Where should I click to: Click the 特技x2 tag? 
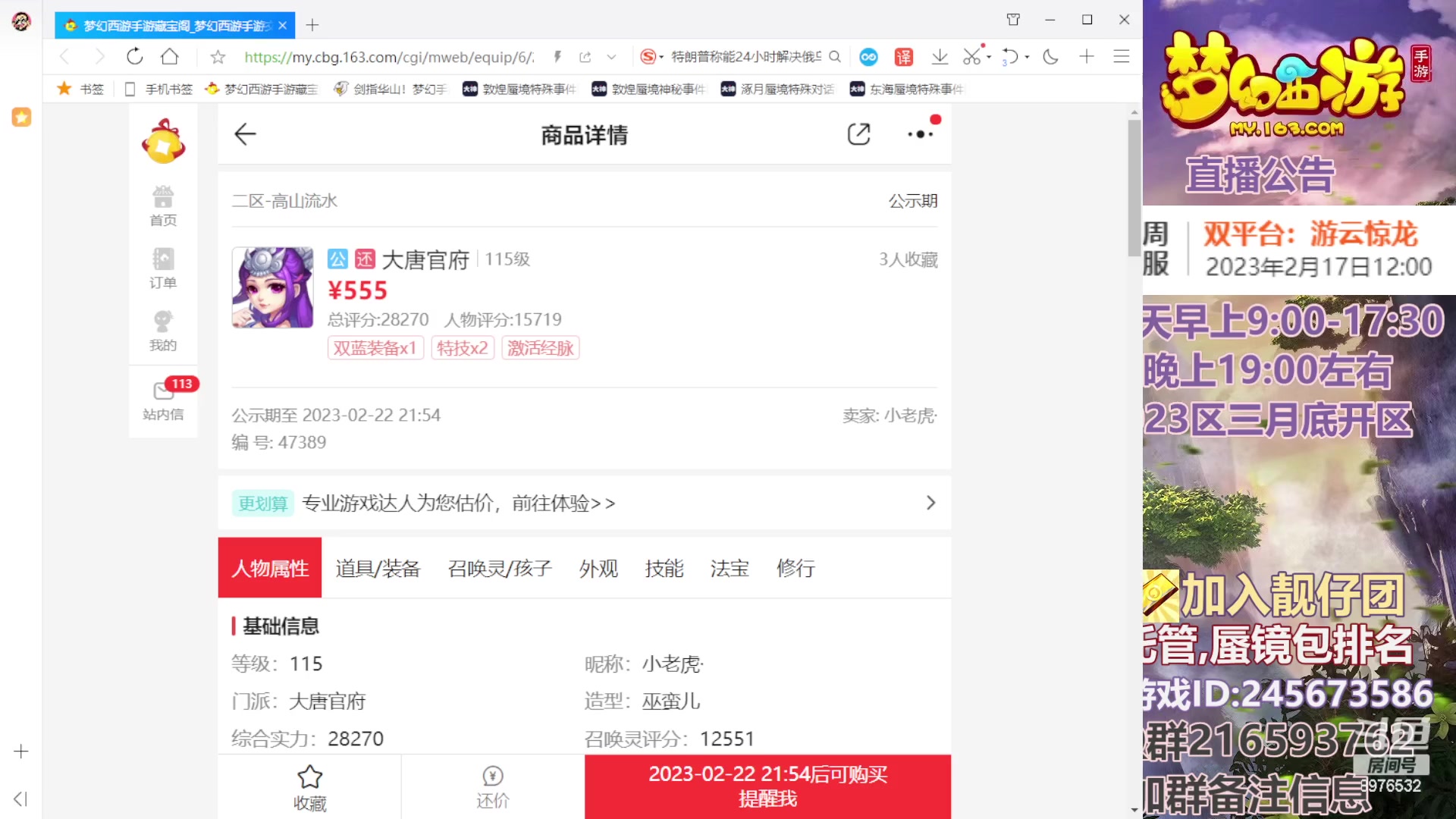[x=463, y=348]
